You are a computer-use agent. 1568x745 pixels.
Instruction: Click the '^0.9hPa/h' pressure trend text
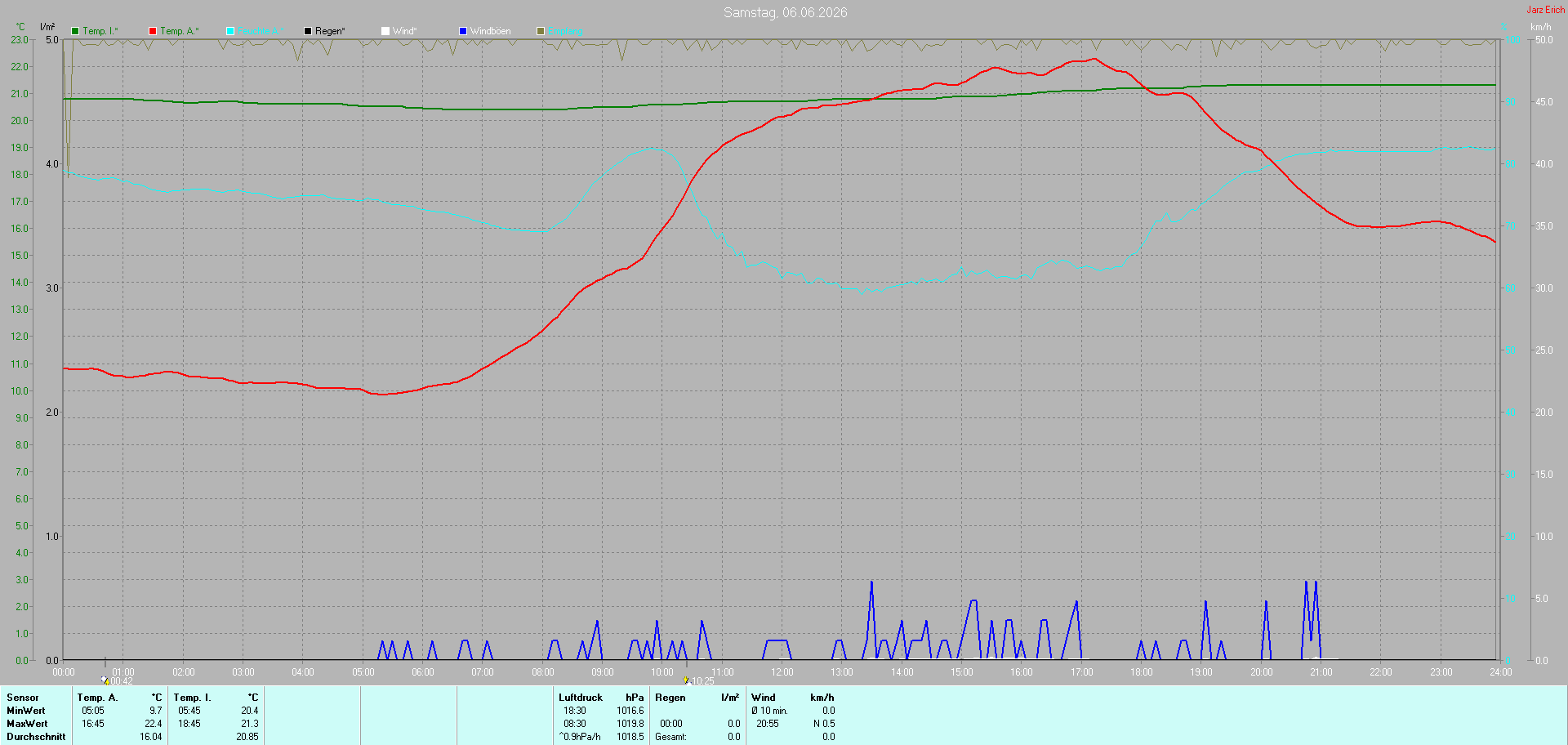[580, 737]
